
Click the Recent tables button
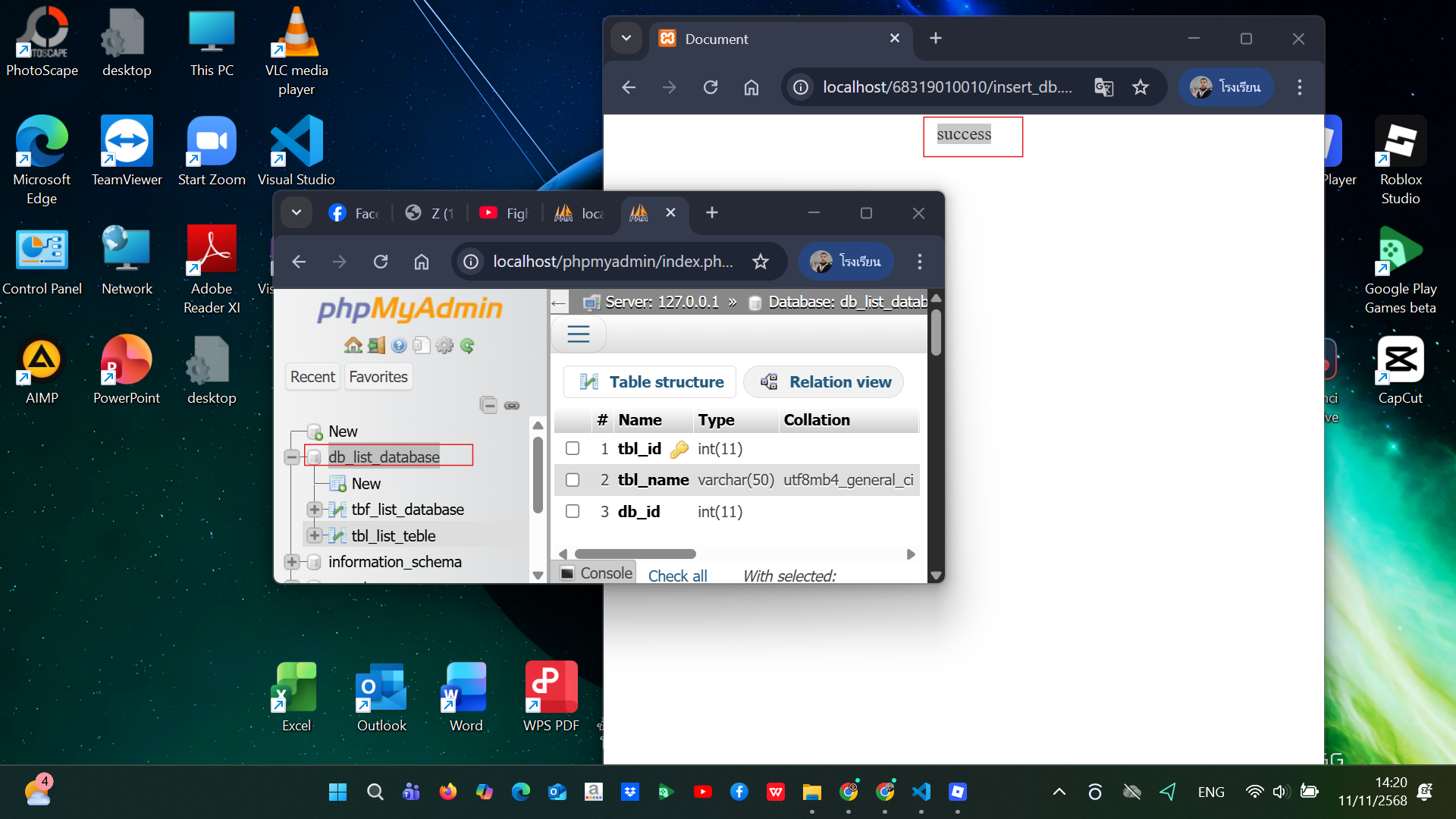tap(312, 377)
